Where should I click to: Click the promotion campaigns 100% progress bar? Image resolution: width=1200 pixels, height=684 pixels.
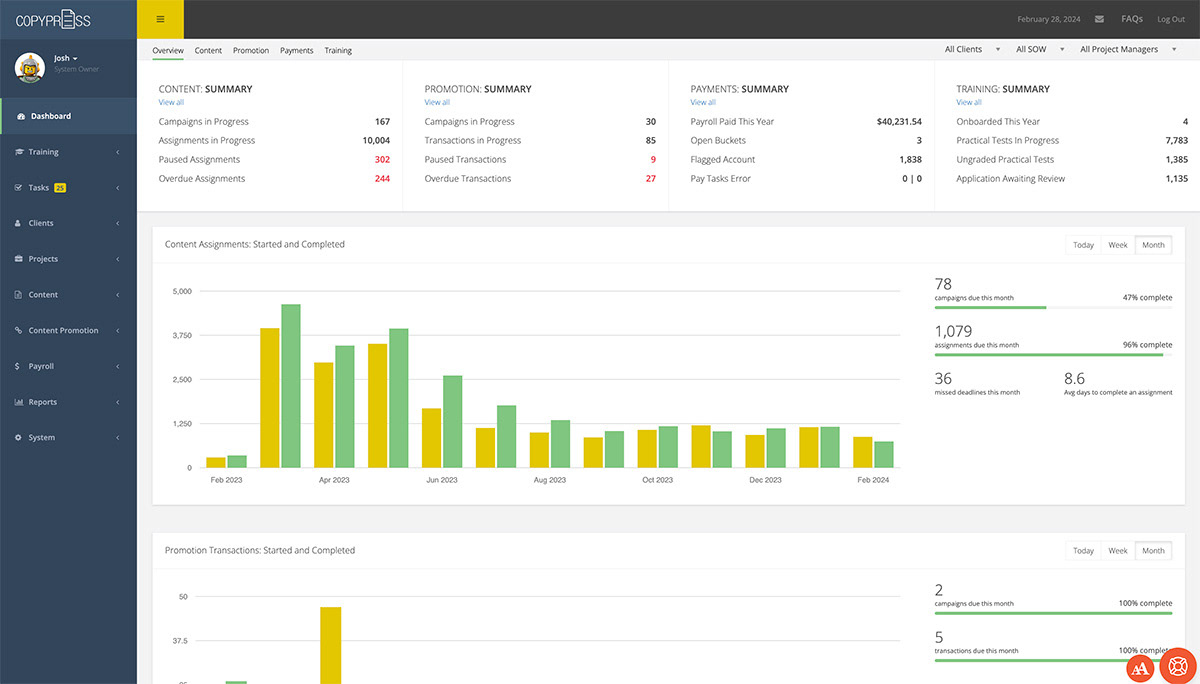pyautogui.click(x=1053, y=613)
